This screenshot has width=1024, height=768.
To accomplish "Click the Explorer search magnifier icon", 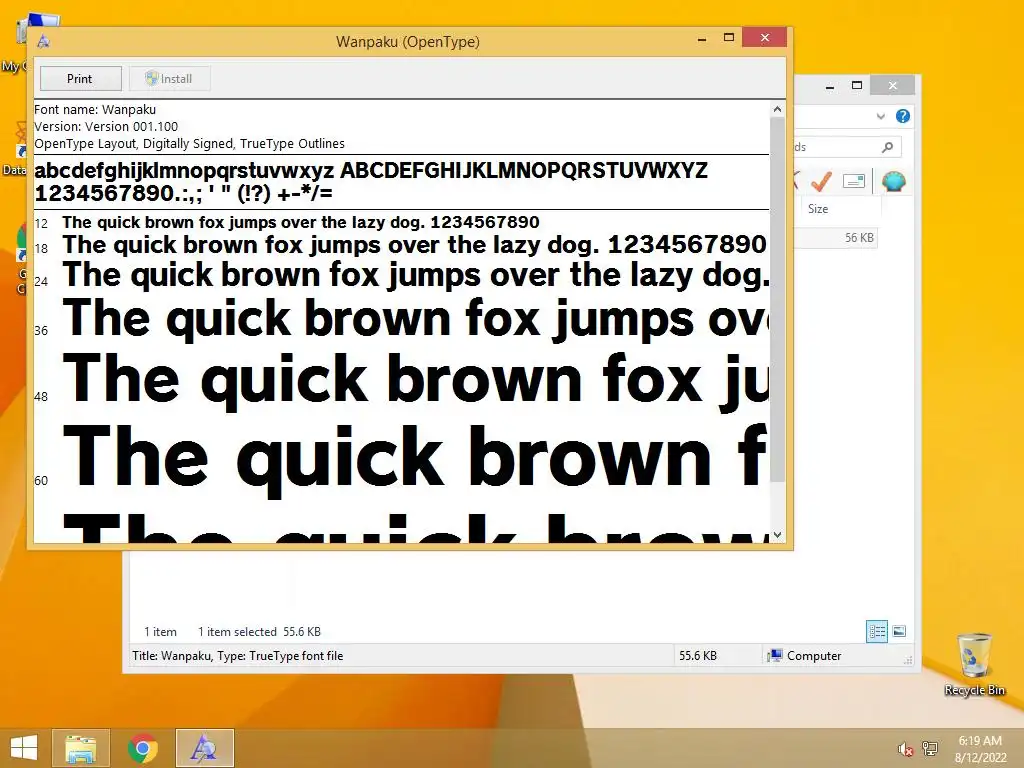I will [x=888, y=147].
